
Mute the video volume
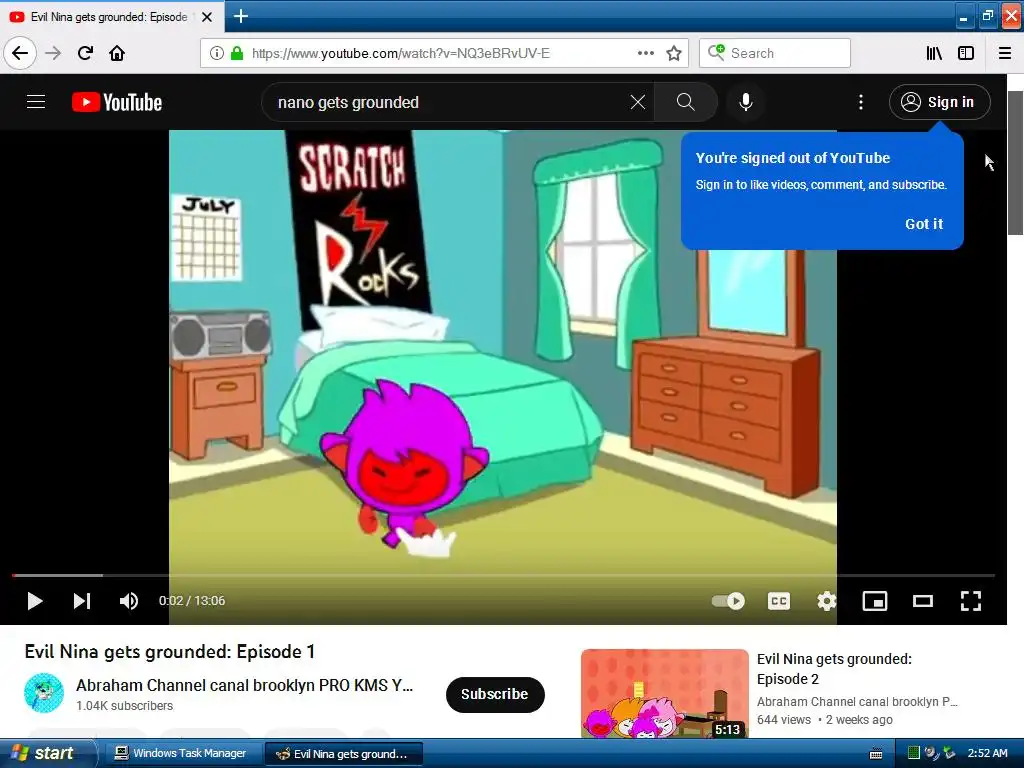(x=129, y=601)
